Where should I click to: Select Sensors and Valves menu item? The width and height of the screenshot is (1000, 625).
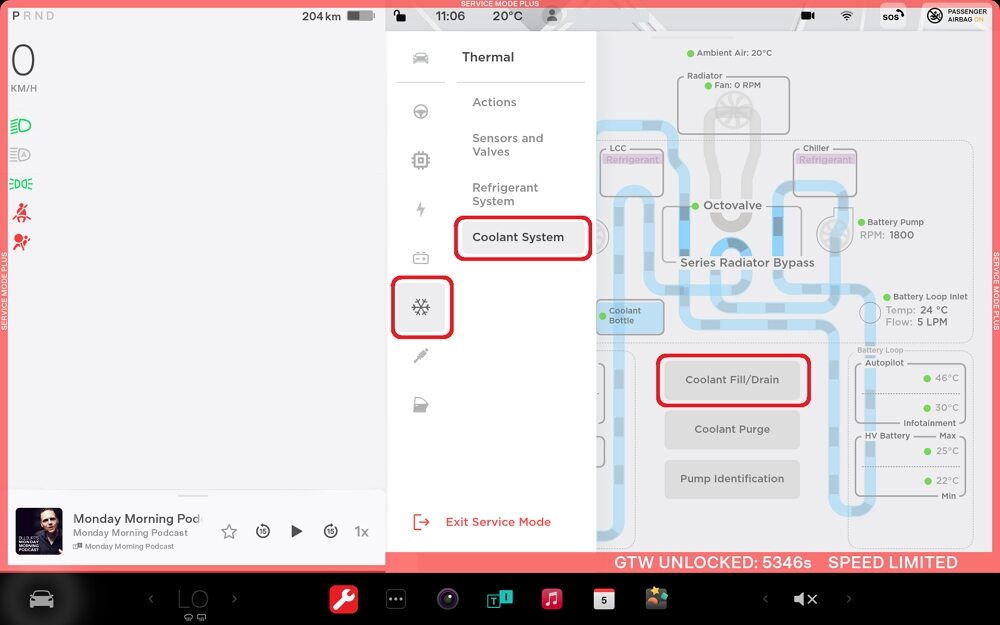[x=507, y=145]
